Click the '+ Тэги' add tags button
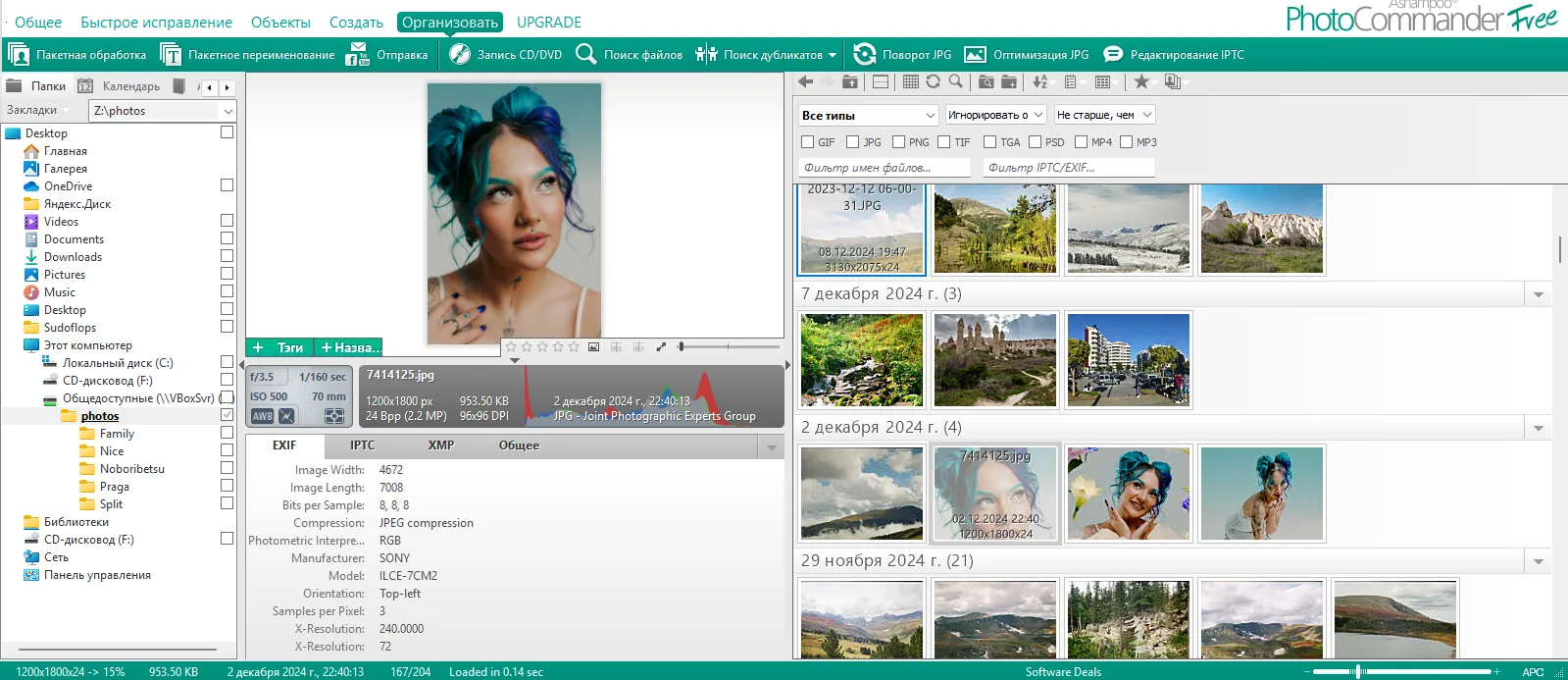The width and height of the screenshot is (1568, 680). (279, 347)
